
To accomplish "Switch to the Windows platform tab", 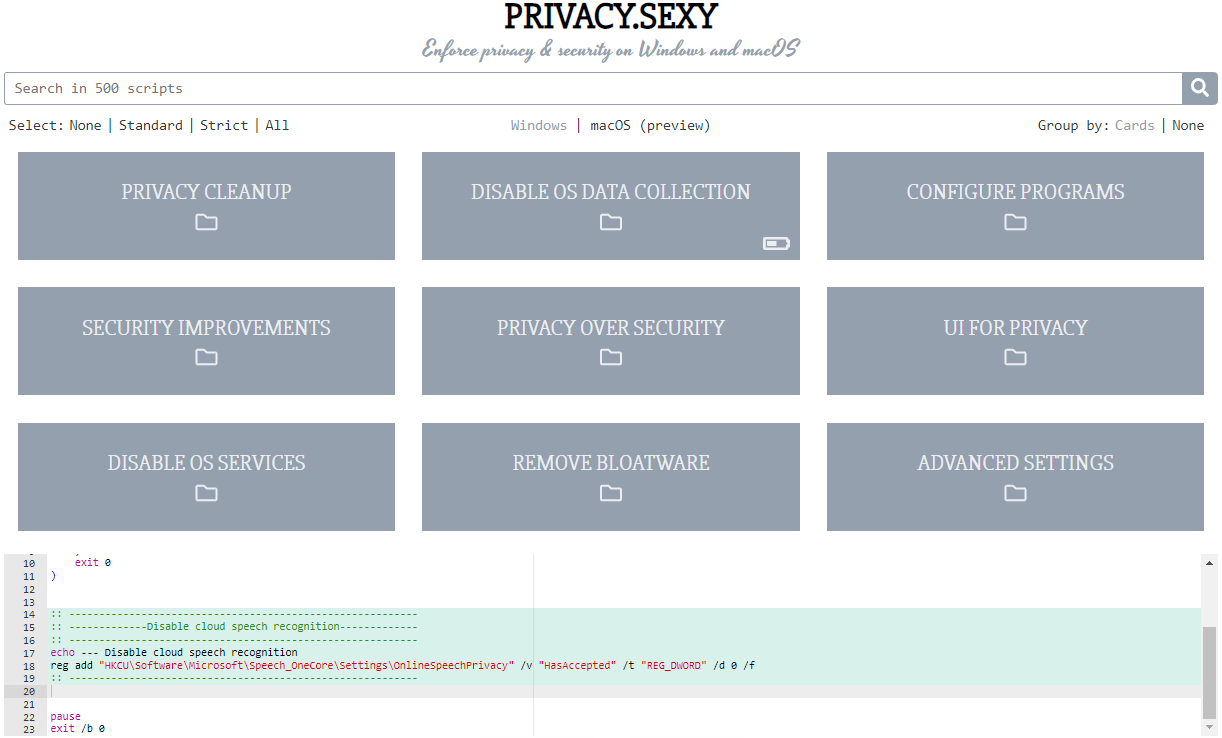I will coord(538,125).
